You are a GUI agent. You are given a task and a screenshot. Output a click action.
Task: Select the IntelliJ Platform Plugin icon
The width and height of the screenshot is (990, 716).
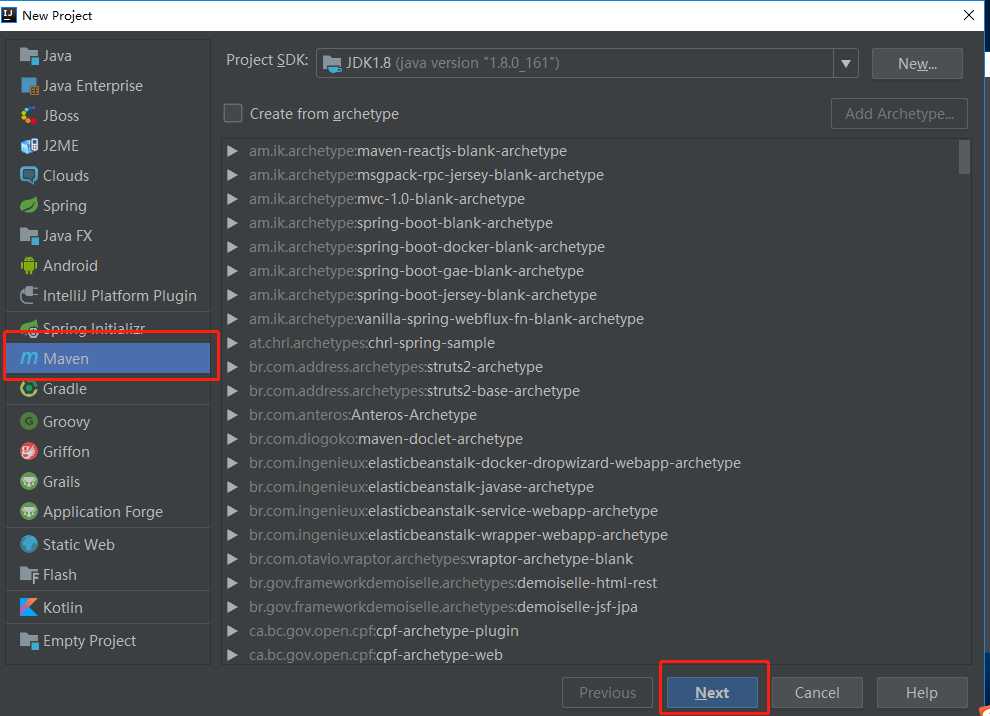point(29,295)
